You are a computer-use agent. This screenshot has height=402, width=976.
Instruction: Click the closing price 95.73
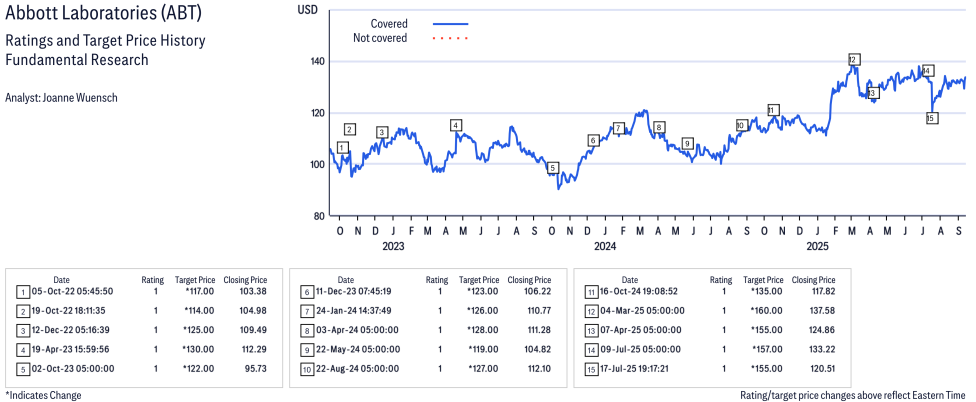point(256,368)
